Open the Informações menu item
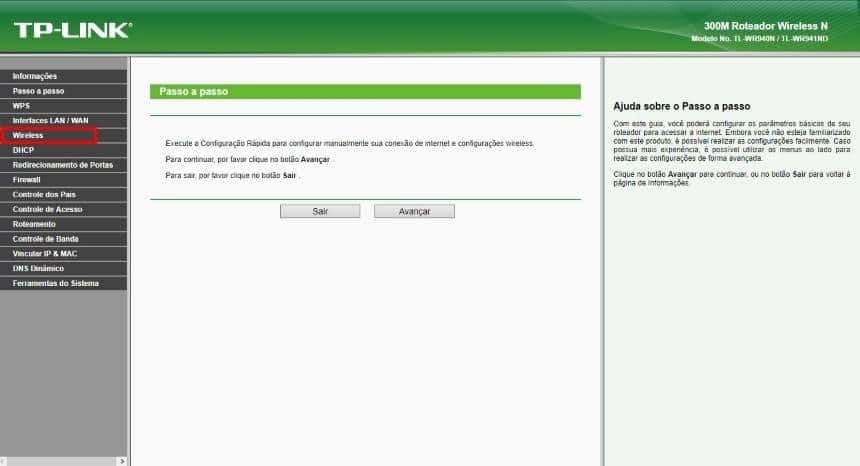Screen dimensions: 860x466 coord(63,76)
